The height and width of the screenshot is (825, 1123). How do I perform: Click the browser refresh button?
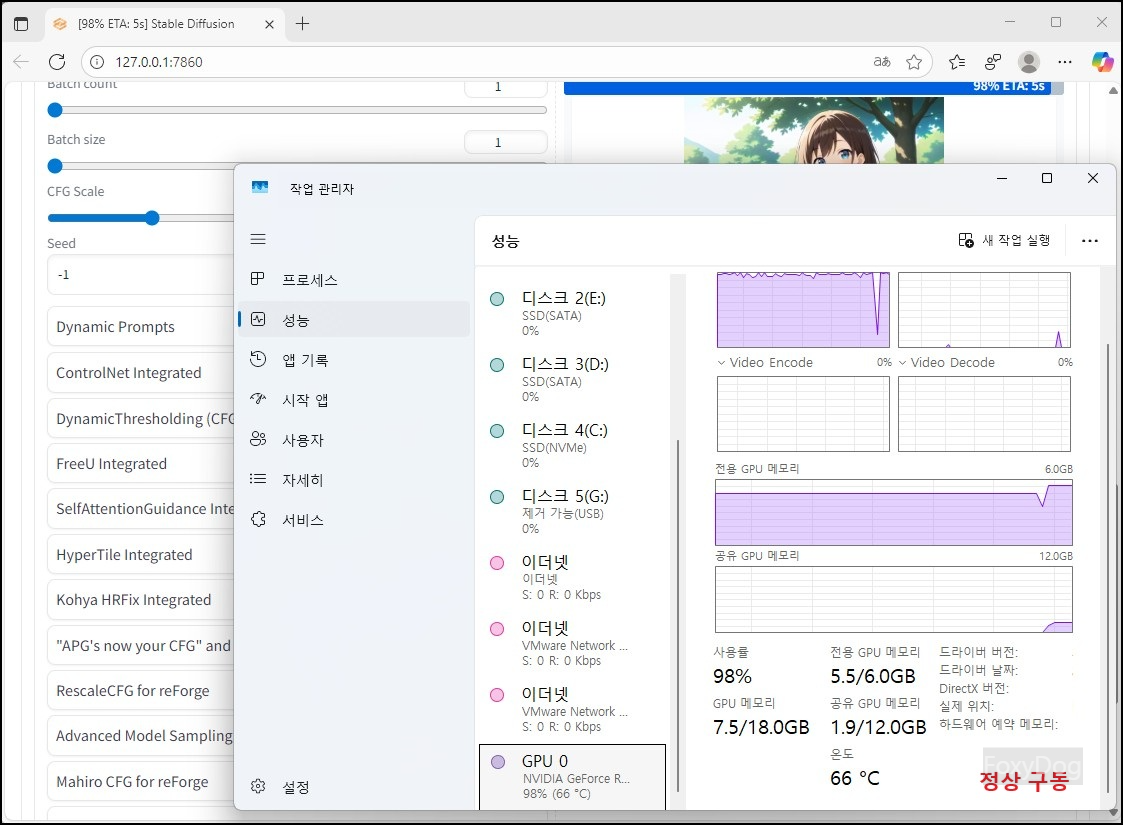[57, 62]
